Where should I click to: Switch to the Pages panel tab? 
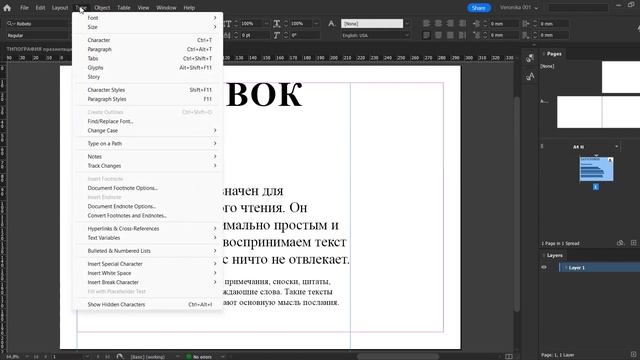pyautogui.click(x=554, y=54)
